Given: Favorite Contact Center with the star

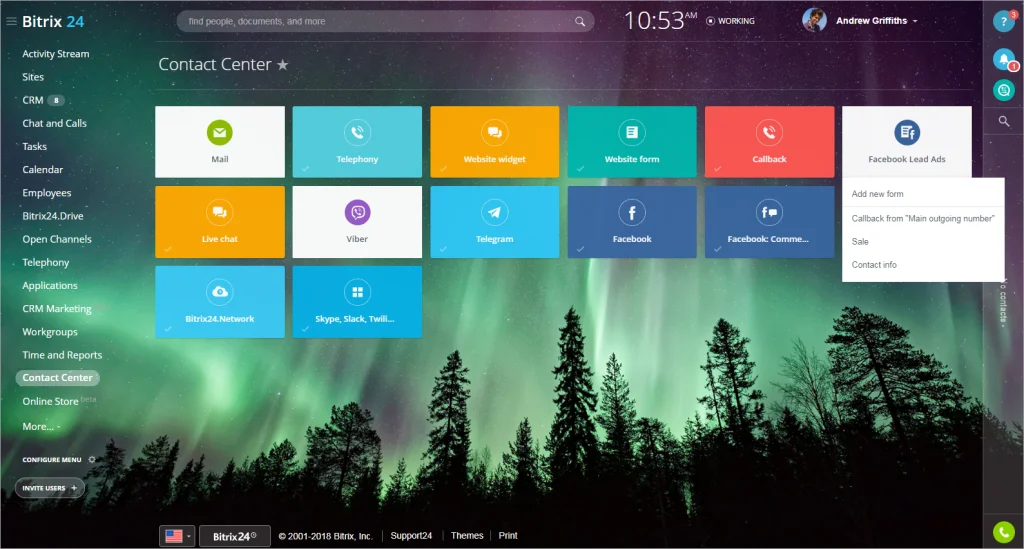Looking at the screenshot, I should (x=283, y=65).
